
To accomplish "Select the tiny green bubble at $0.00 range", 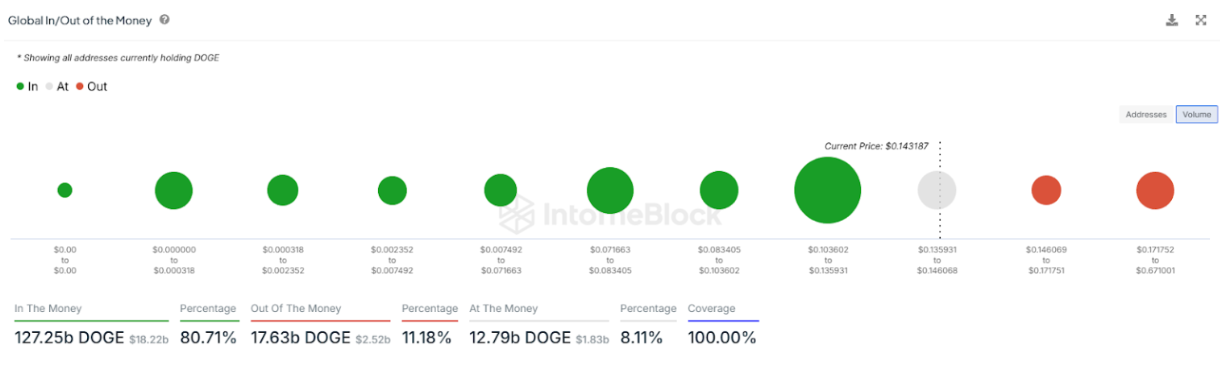I will [65, 190].
